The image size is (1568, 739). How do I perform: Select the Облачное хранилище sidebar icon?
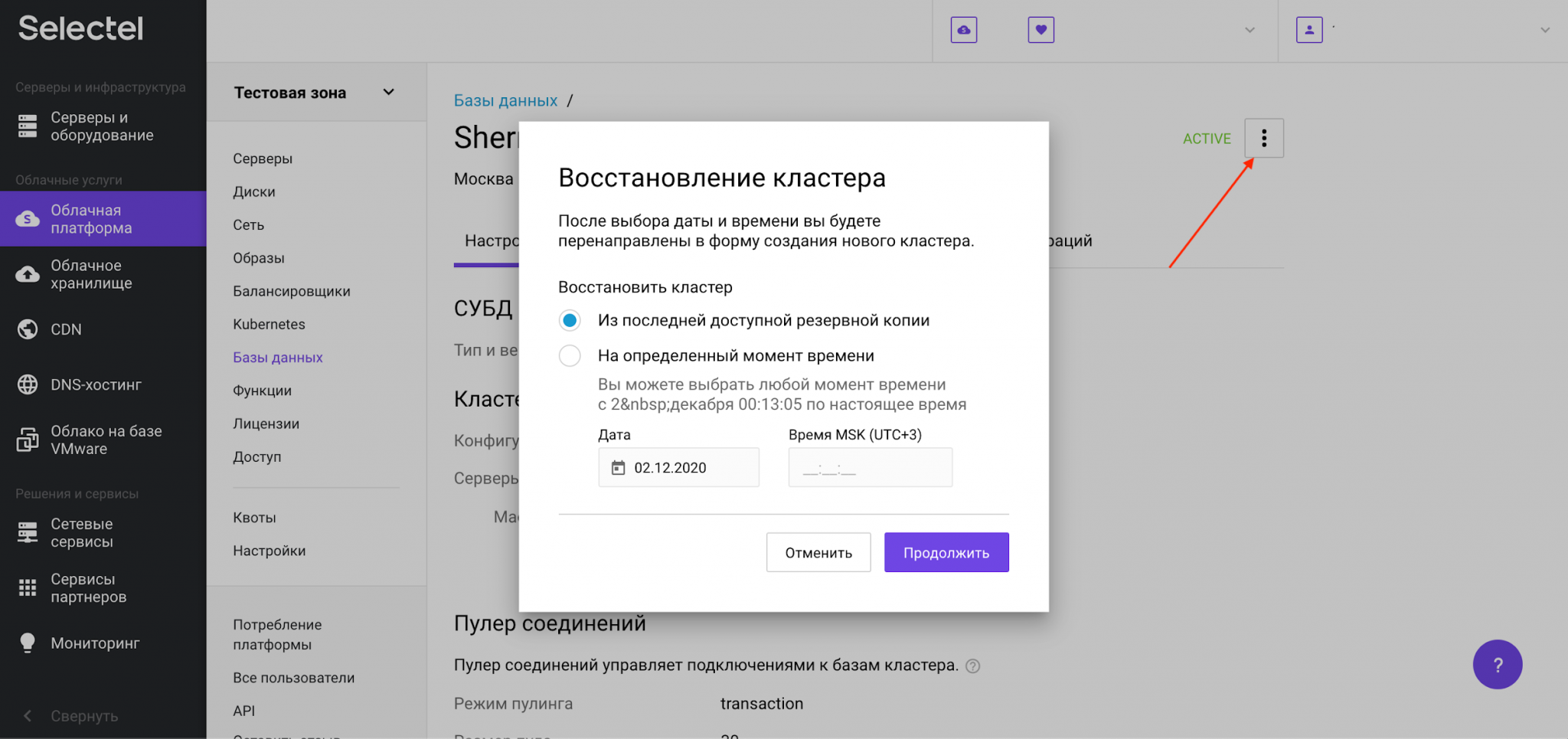pyautogui.click(x=28, y=274)
